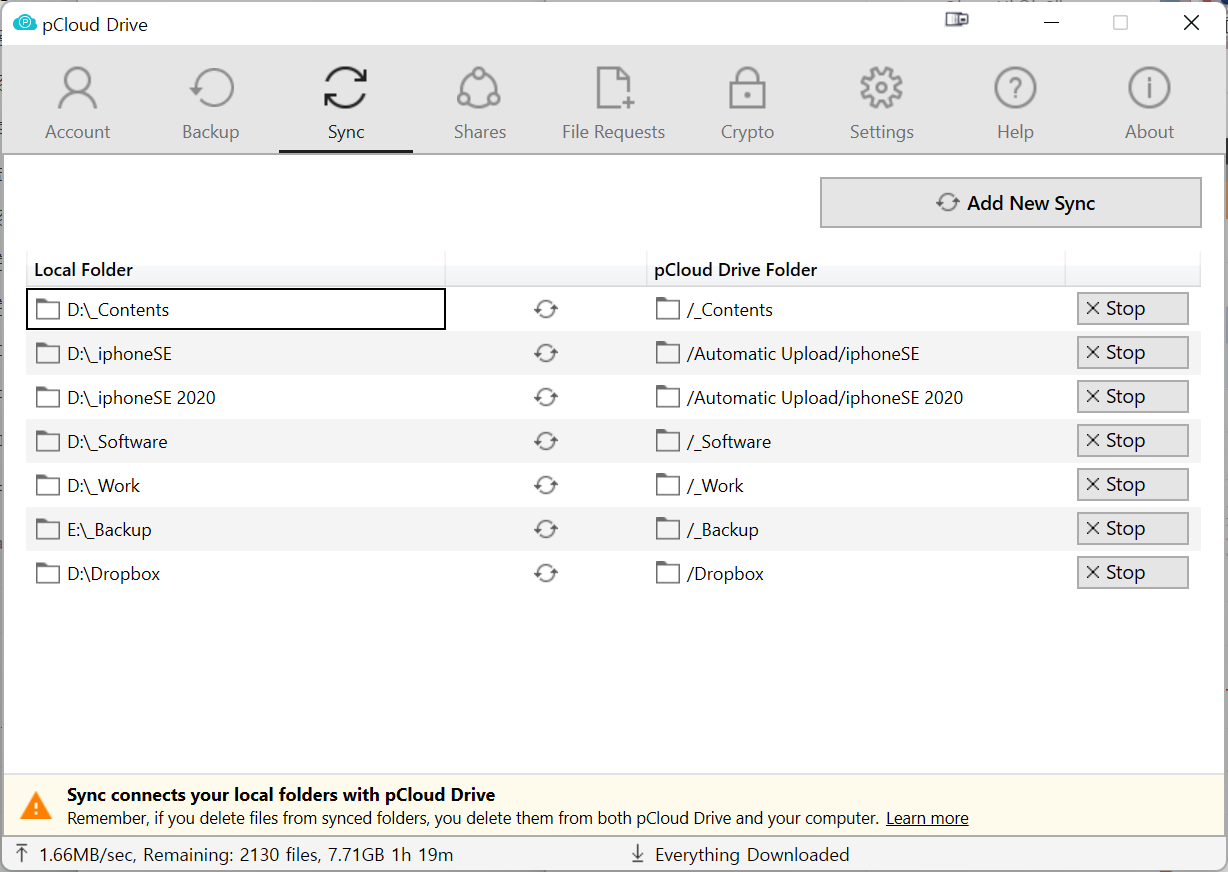This screenshot has width=1228, height=872.
Task: Open the Settings tab
Action: [x=881, y=103]
